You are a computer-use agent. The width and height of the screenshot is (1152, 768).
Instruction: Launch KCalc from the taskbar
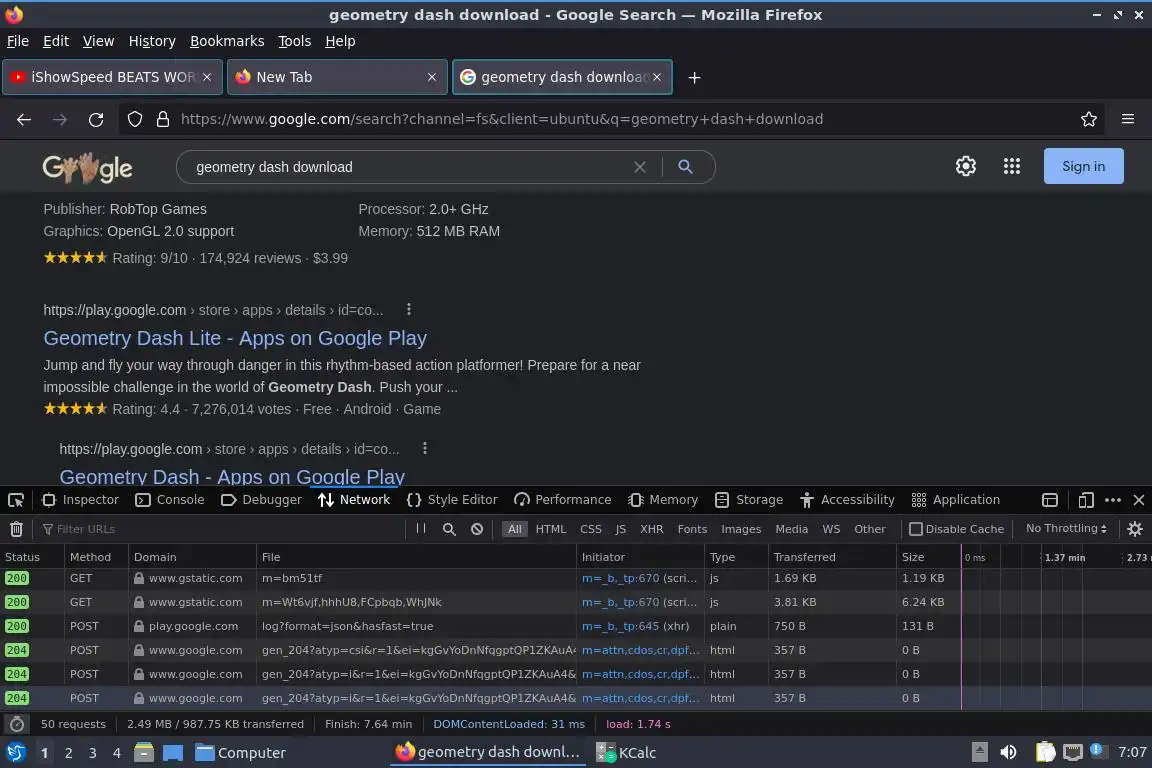[626, 753]
